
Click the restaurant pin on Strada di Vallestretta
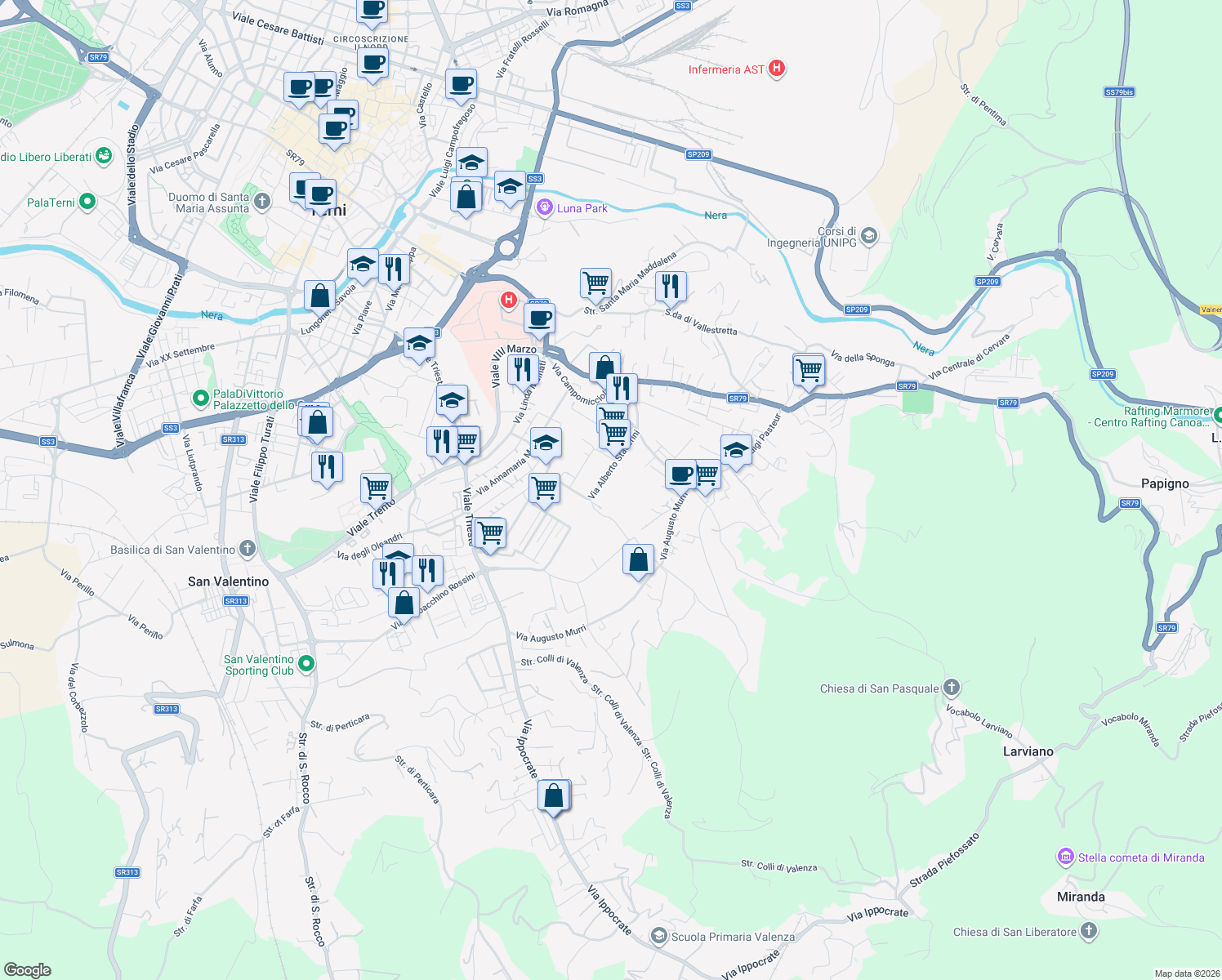point(671,289)
